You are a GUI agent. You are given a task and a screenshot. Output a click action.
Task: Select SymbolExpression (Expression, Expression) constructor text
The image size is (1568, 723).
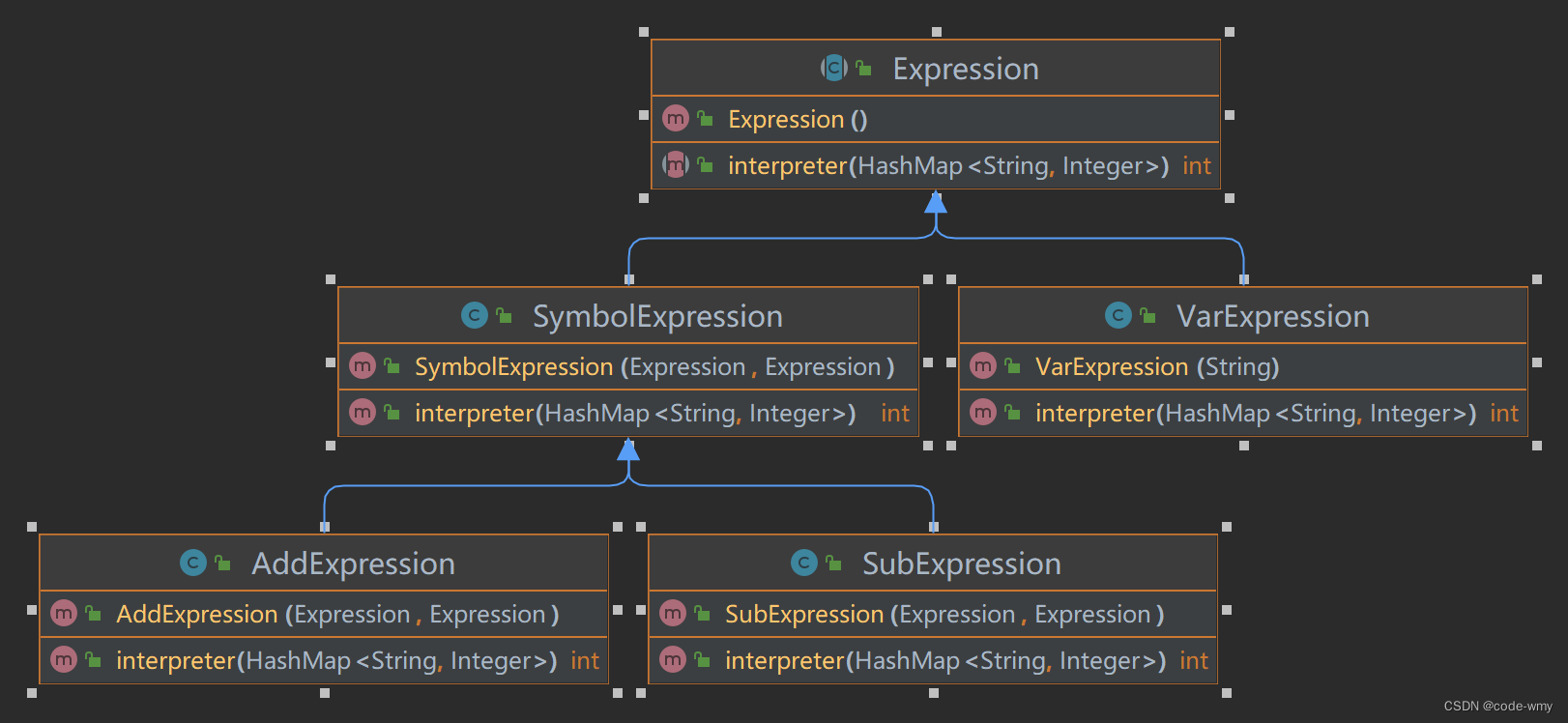click(654, 367)
